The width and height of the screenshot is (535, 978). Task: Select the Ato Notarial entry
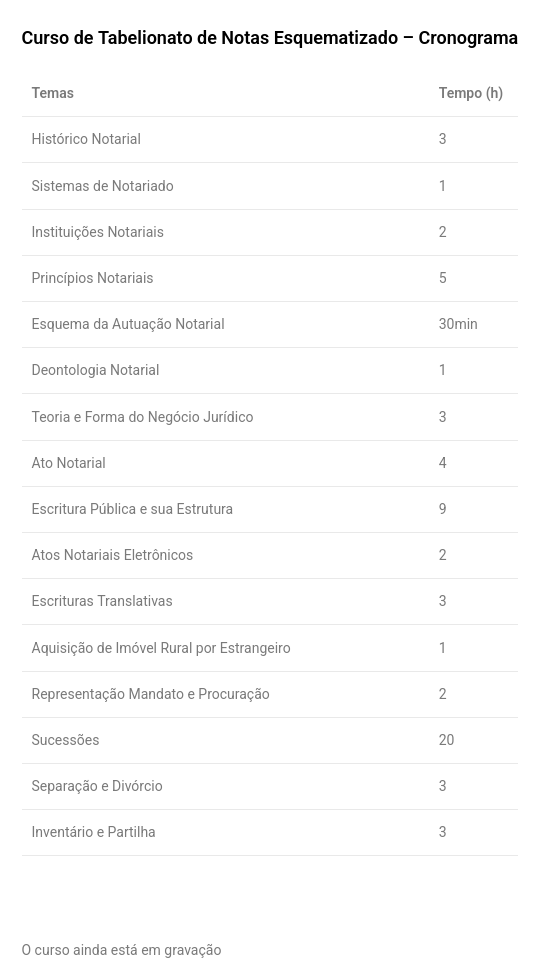click(69, 463)
